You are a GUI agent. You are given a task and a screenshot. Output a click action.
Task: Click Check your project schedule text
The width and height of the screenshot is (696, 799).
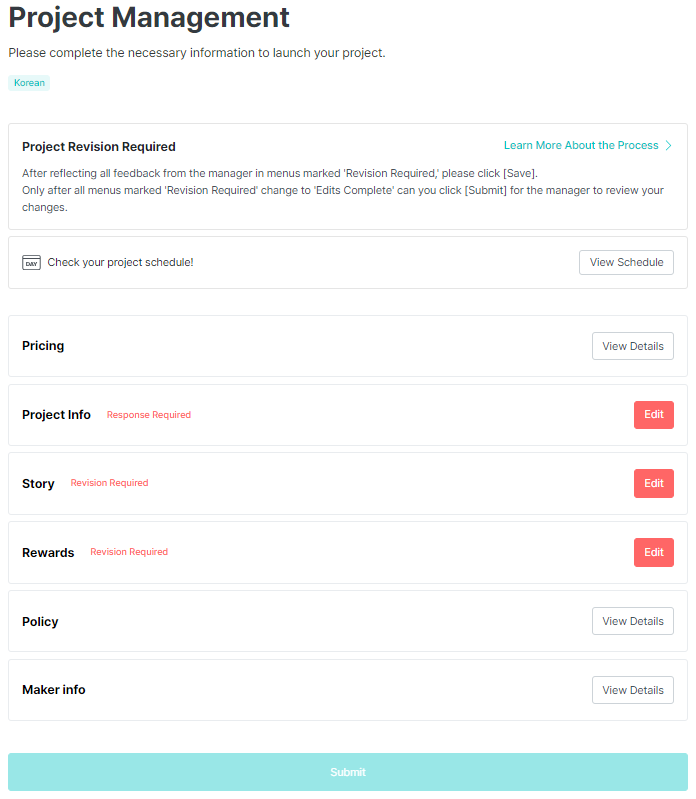tap(120, 263)
